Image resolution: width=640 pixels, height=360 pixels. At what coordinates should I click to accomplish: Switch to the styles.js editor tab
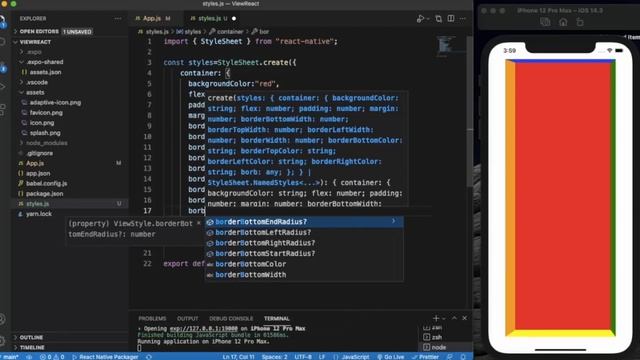pyautogui.click(x=213, y=18)
